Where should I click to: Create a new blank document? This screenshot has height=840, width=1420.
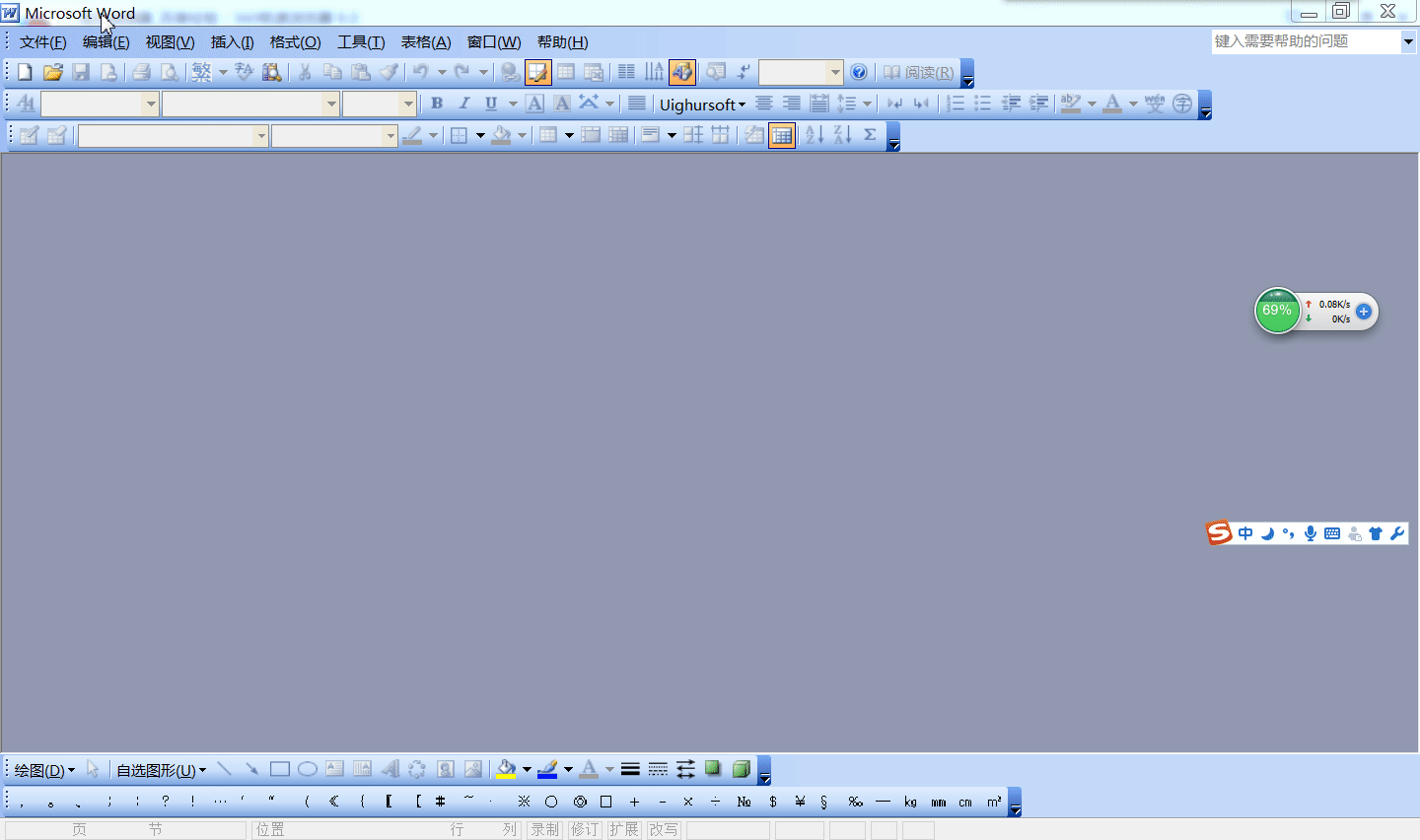[x=25, y=72]
